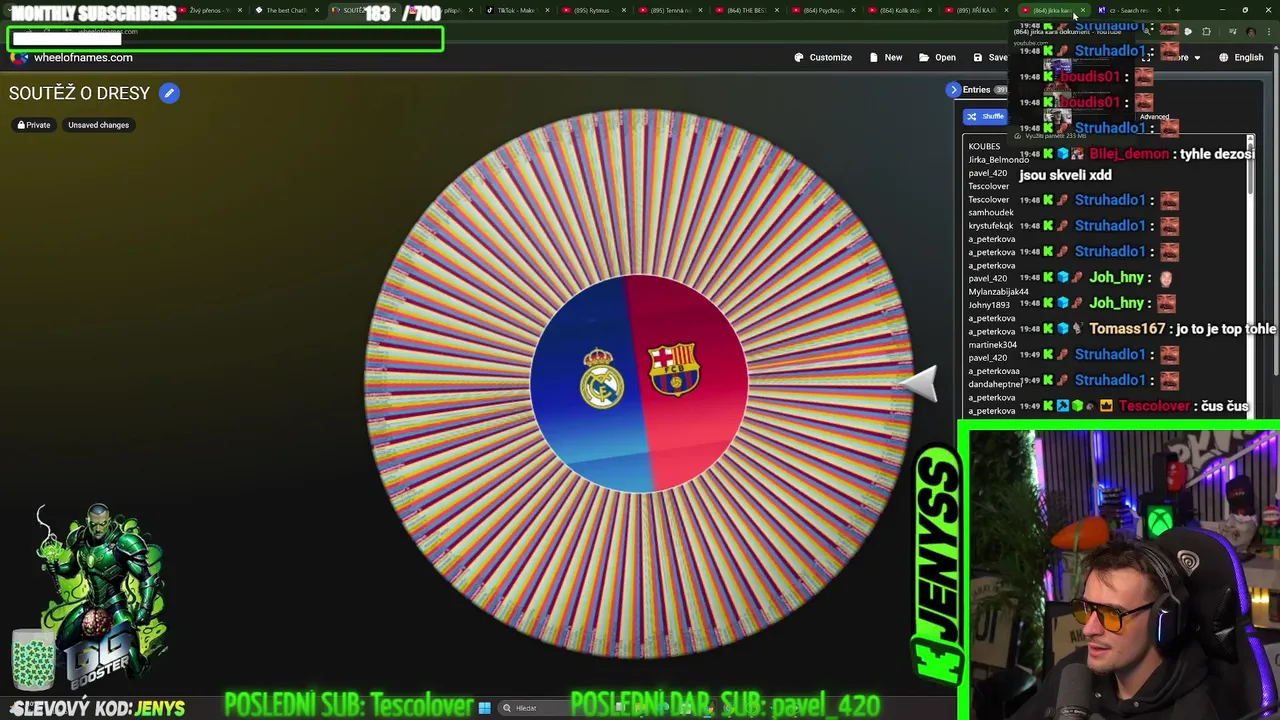Select the a_peterkovaa entry line
Image resolution: width=1280 pixels, height=720 pixels.
[x=994, y=371]
